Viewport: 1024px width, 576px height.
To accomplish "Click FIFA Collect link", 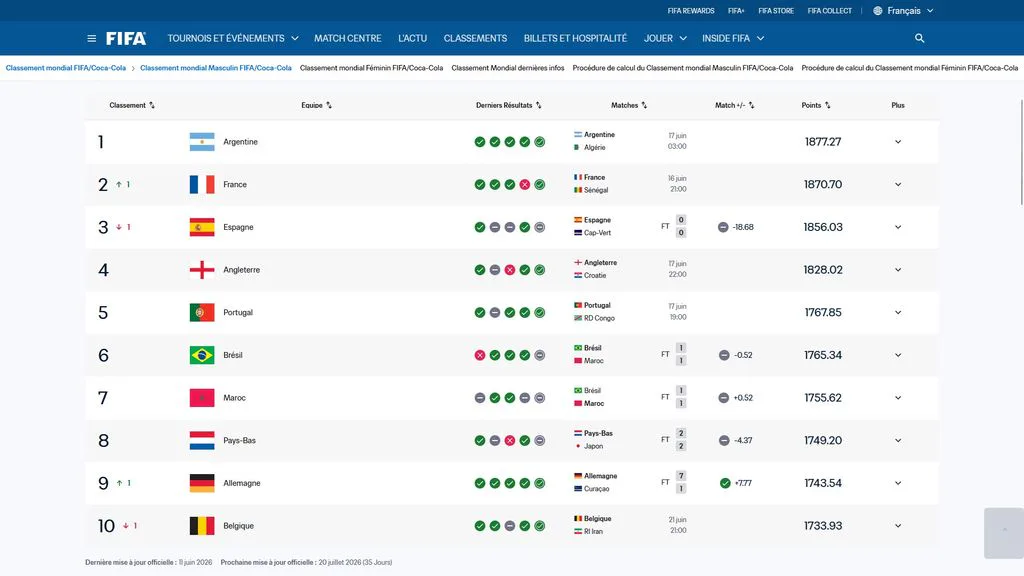I will coord(829,10).
